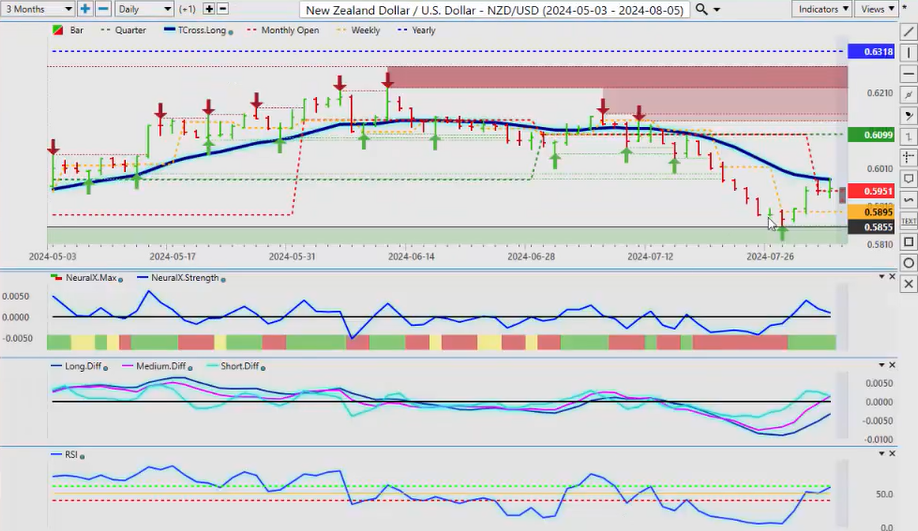Select the diagonal trend line drawing tool

(908, 32)
